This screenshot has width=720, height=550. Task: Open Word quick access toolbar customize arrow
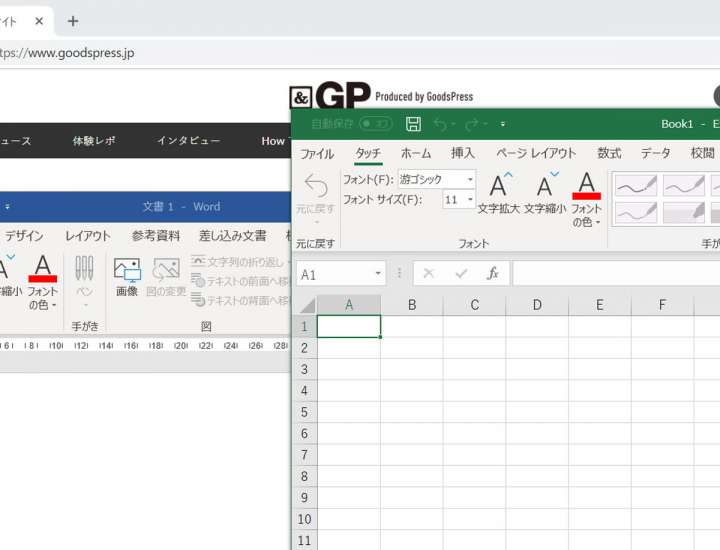[7, 207]
